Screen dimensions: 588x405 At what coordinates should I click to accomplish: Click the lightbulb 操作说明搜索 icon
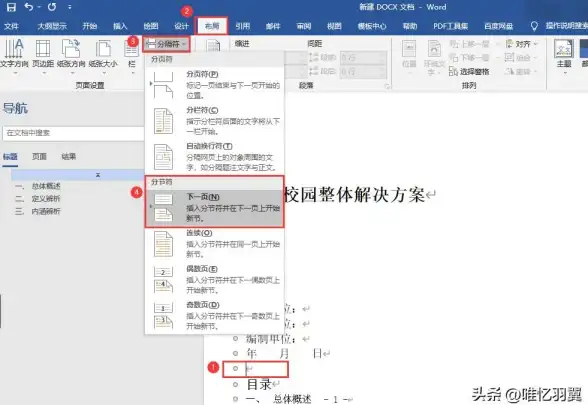(x=534, y=26)
